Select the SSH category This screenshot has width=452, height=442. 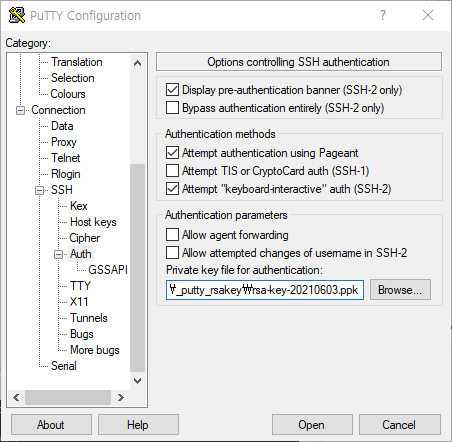coord(62,190)
